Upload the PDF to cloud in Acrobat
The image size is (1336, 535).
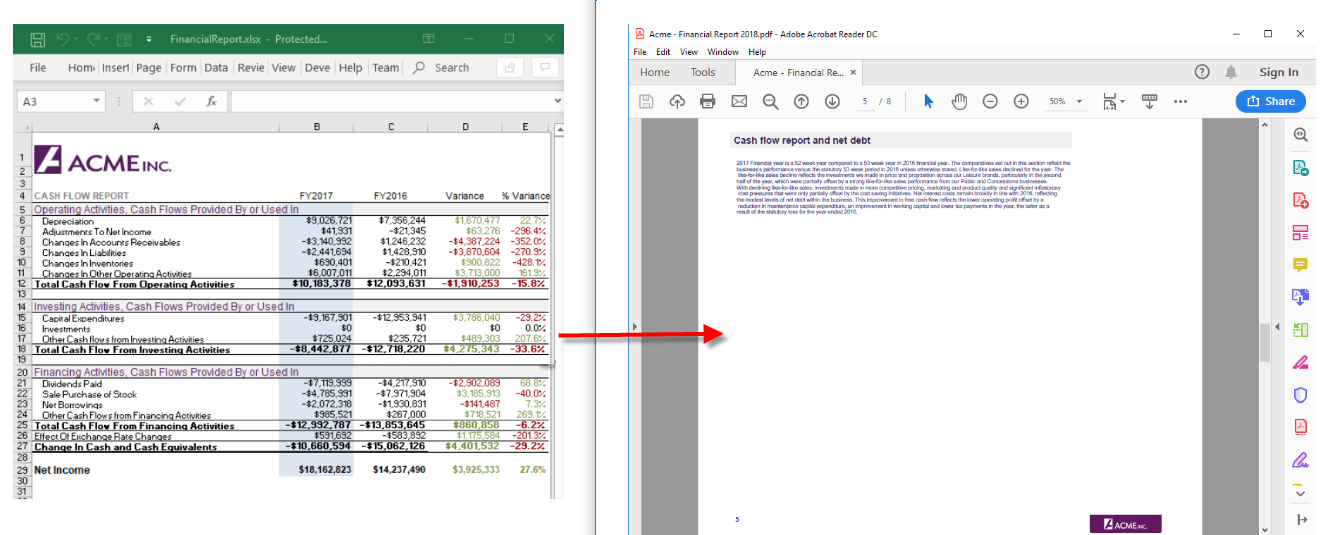[677, 101]
